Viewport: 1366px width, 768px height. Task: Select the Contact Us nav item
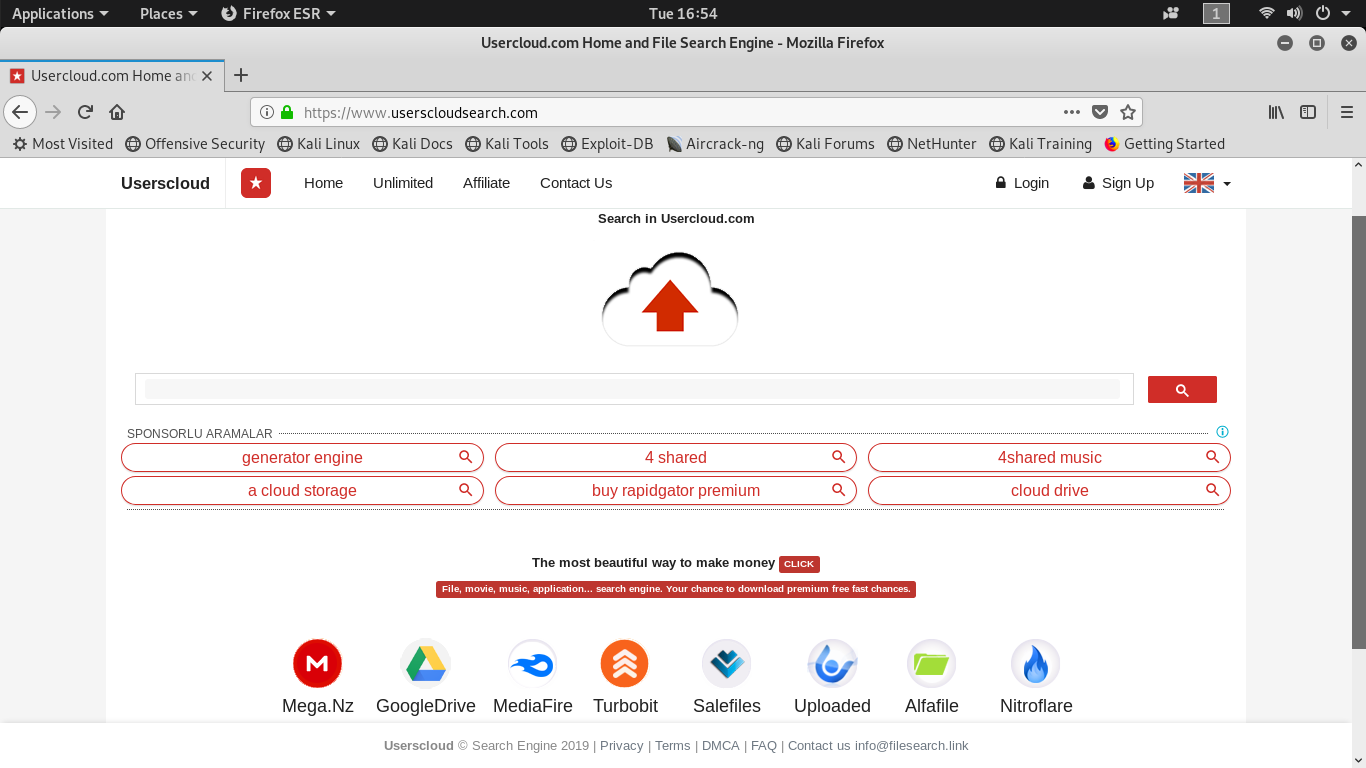click(x=576, y=183)
